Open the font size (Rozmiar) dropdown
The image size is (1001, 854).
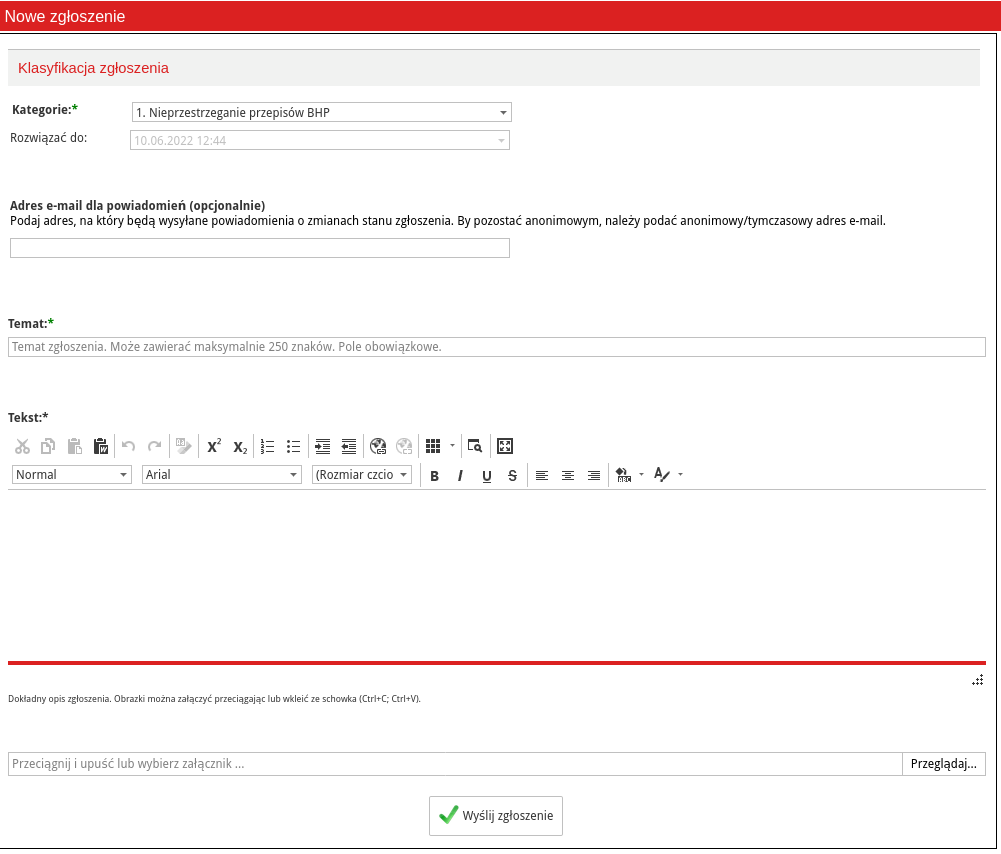point(362,475)
